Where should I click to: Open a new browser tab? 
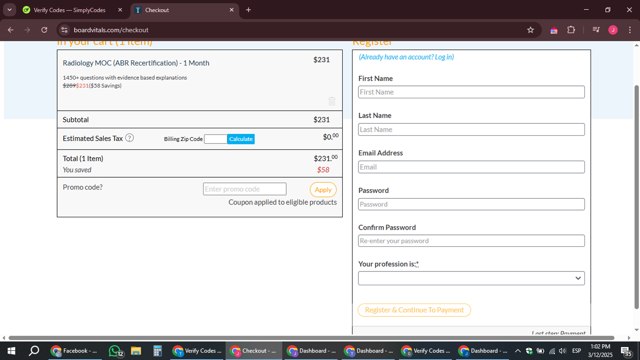point(248,10)
